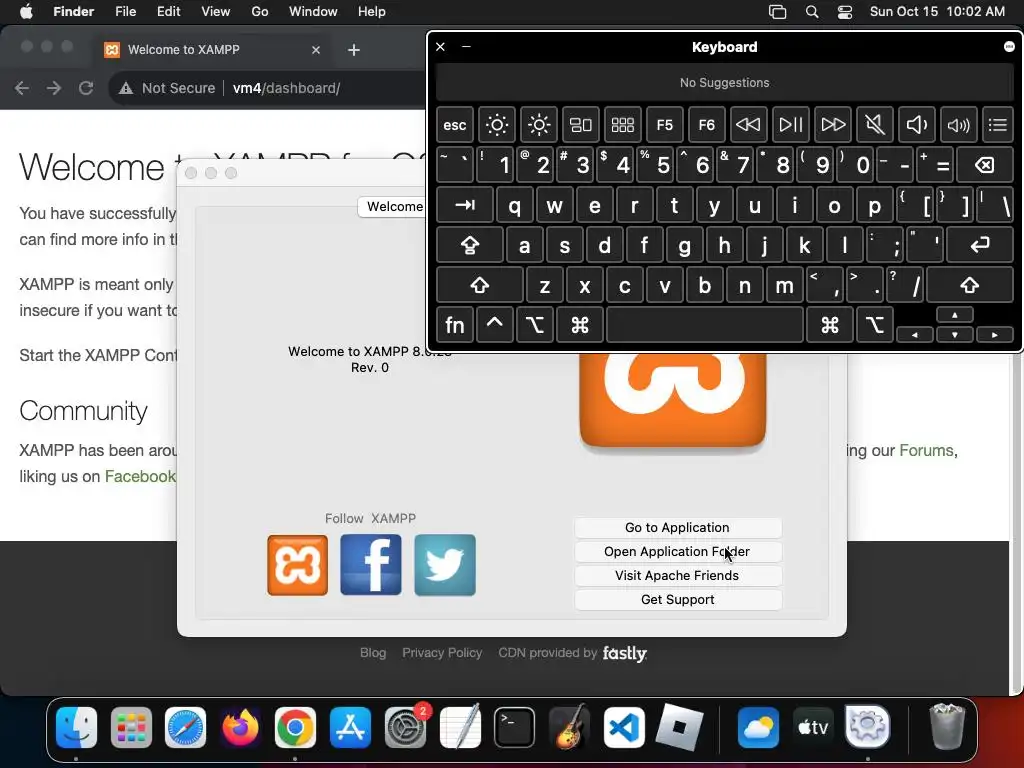Screen dimensions: 1024x768
Task: Open the Keyboard panel options menu button
Action: (x=1009, y=46)
